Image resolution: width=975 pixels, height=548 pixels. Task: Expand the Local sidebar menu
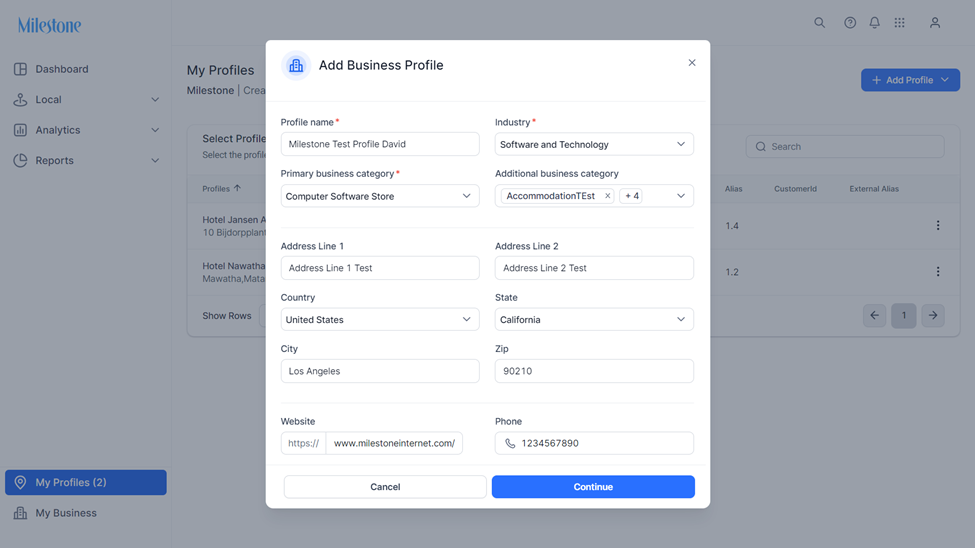(x=86, y=100)
